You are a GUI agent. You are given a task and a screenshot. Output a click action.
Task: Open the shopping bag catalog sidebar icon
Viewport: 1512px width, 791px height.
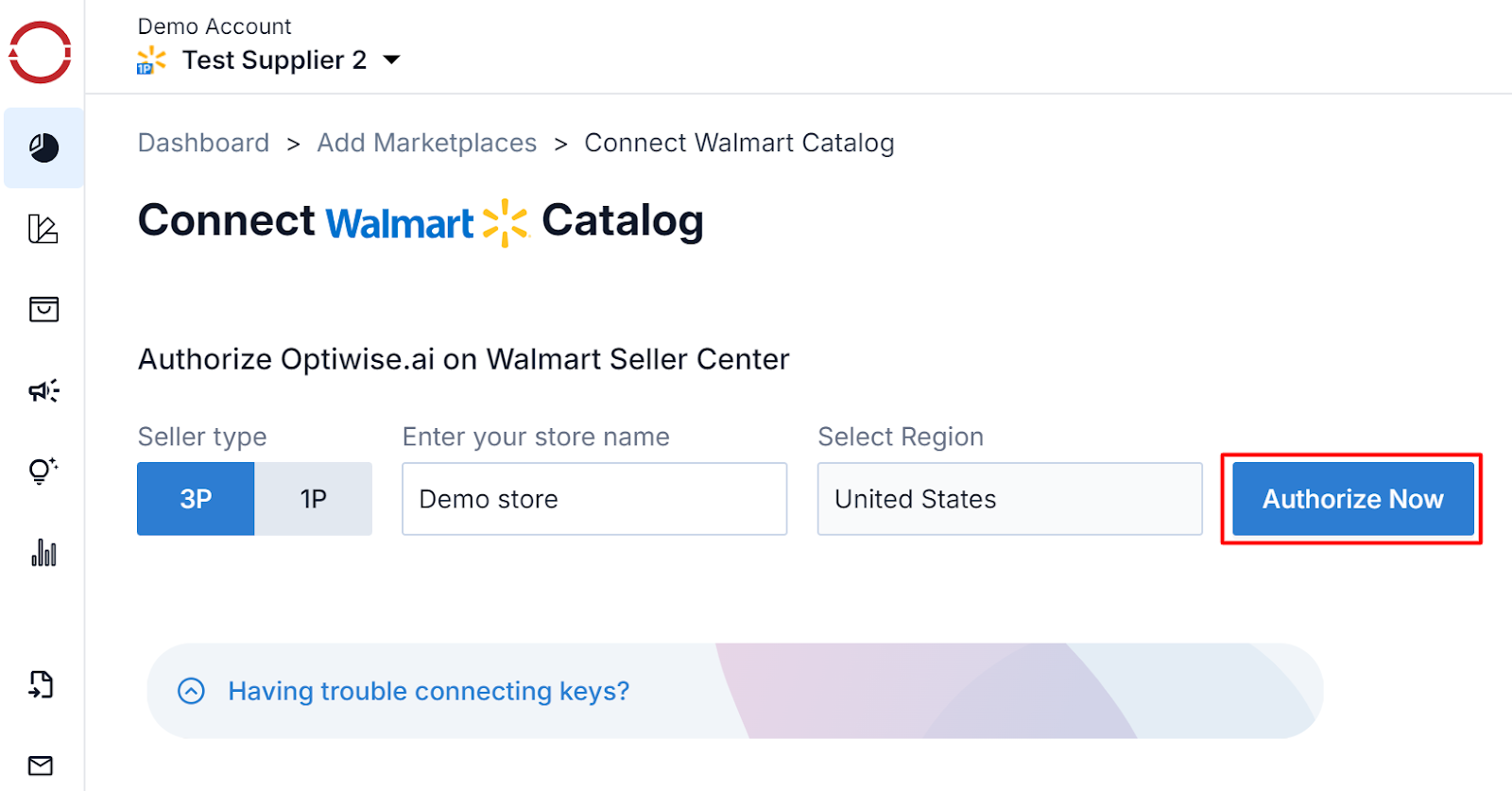(x=43, y=309)
